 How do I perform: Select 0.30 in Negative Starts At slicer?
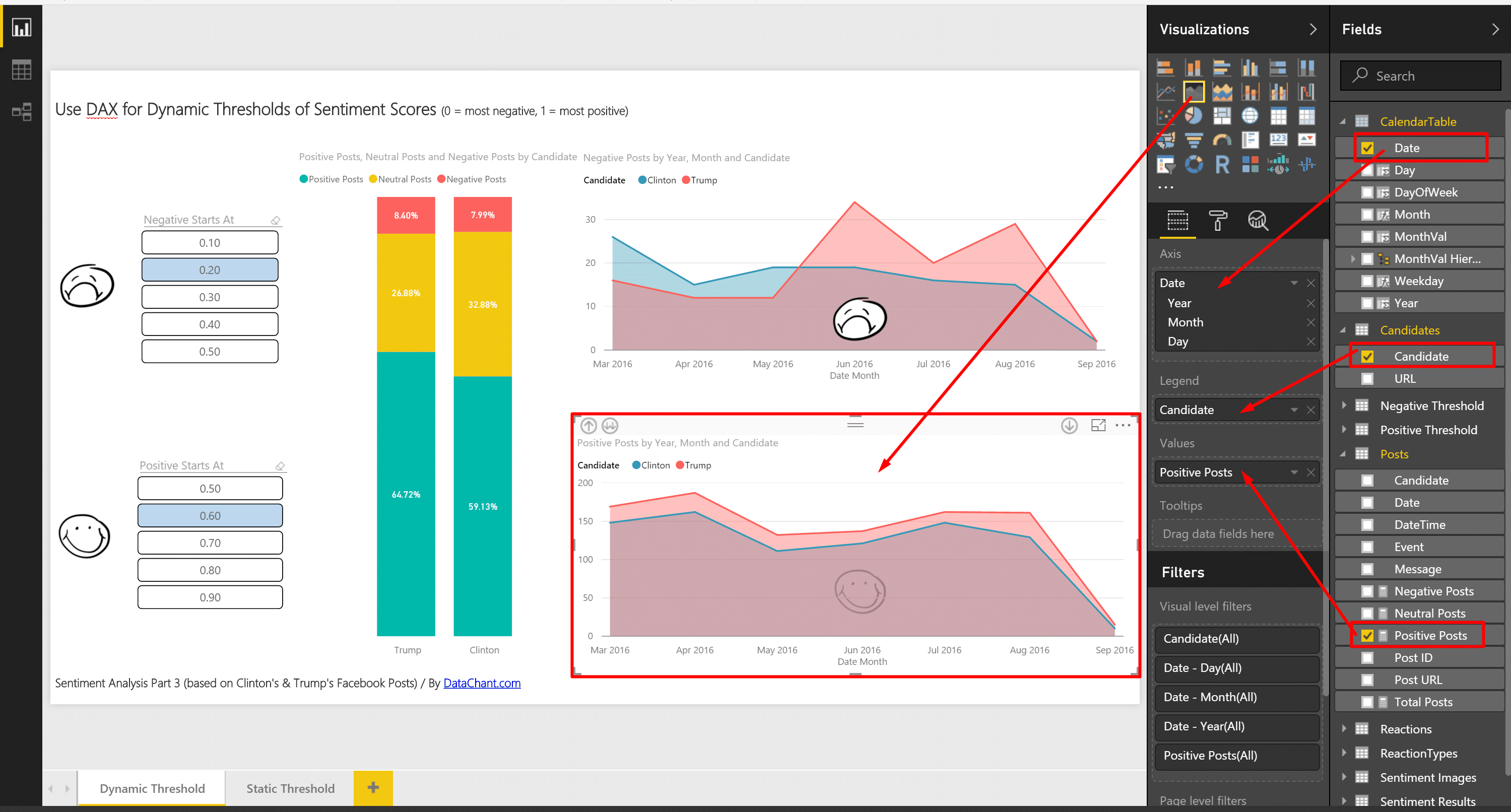click(x=210, y=297)
